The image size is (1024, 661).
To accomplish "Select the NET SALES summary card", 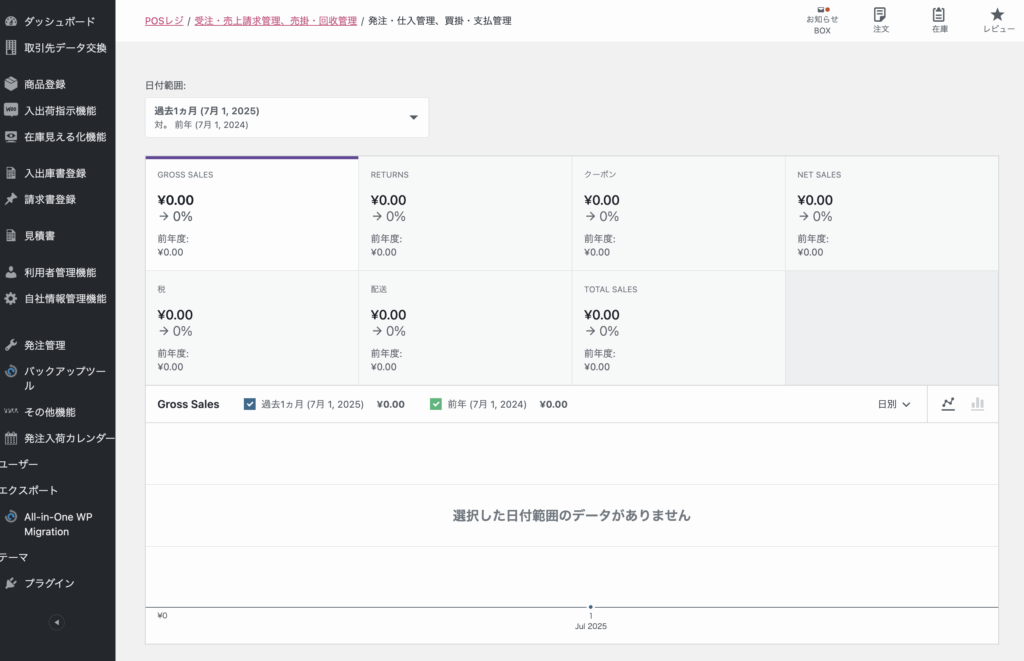I will point(890,213).
